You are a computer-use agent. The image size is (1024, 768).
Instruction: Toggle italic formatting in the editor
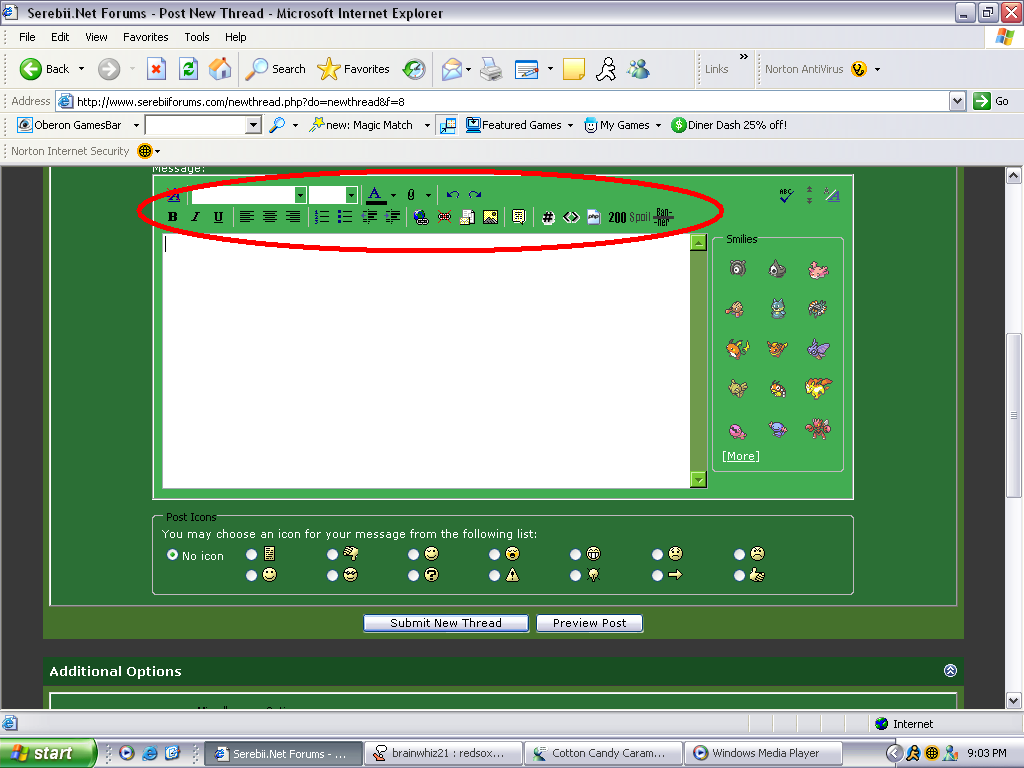coord(196,217)
